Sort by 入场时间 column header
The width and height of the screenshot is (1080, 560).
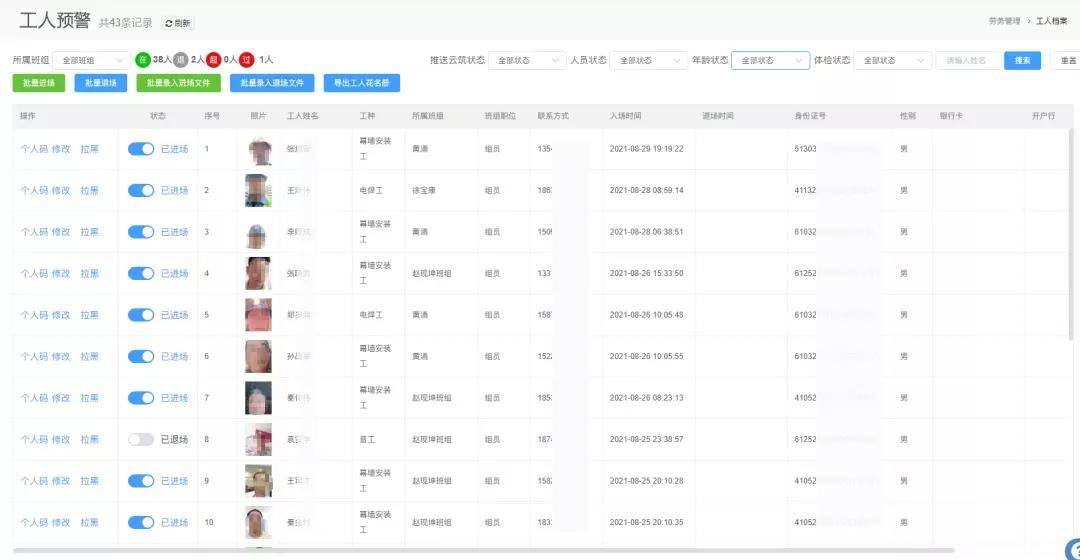pos(625,116)
